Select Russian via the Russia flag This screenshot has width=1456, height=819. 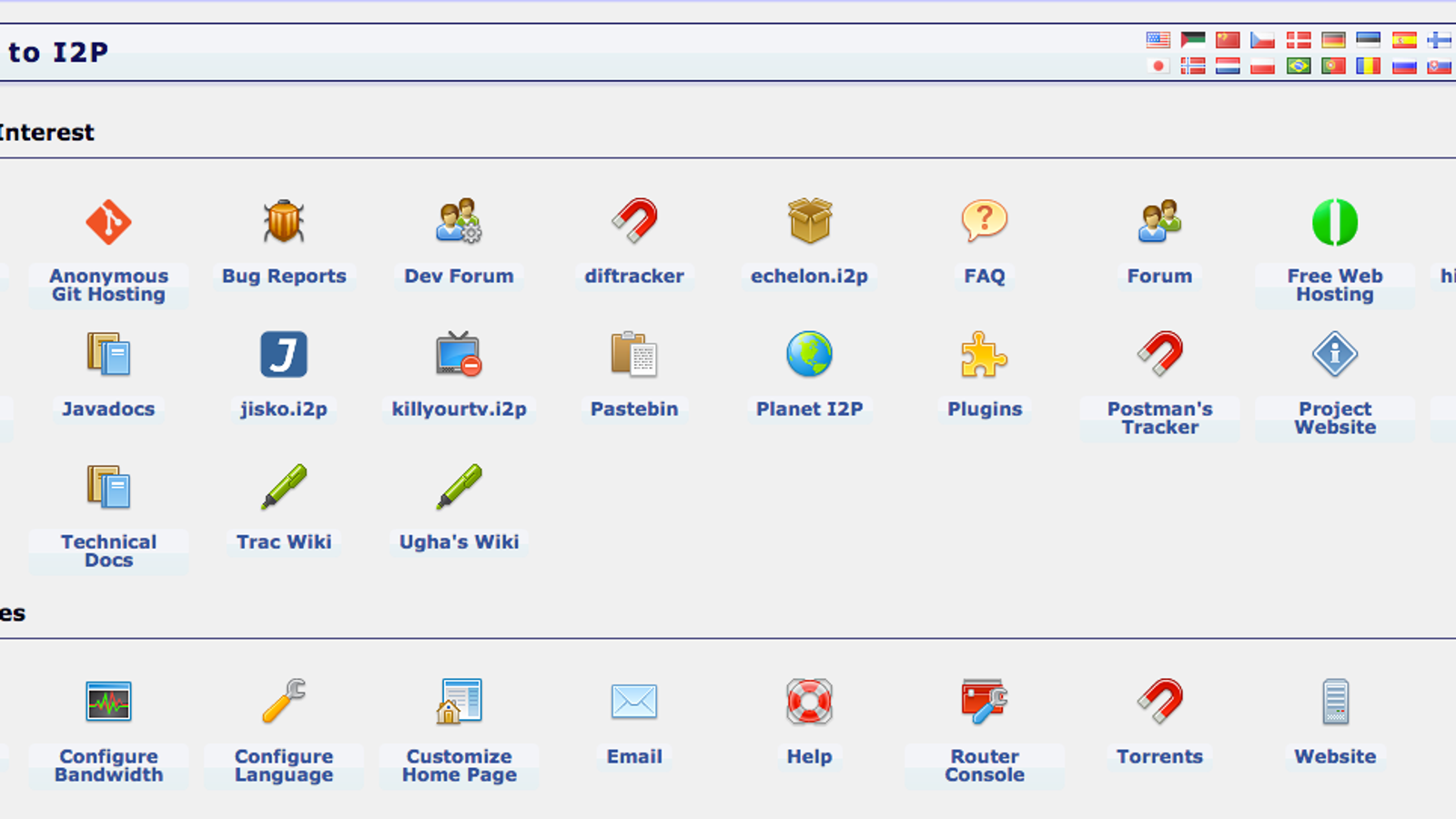pyautogui.click(x=1404, y=66)
